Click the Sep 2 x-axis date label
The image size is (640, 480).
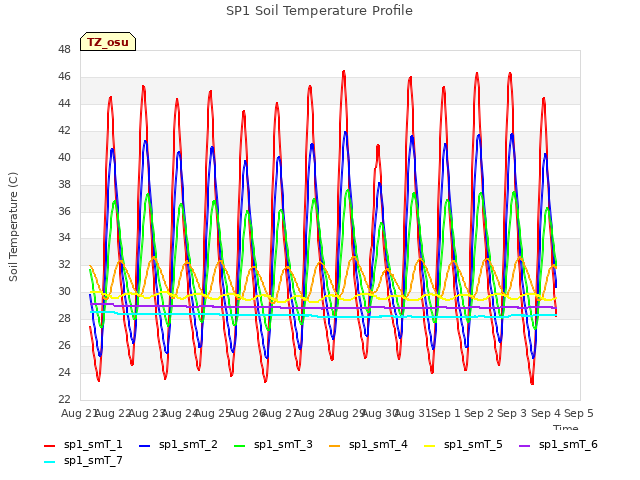pyautogui.click(x=479, y=413)
